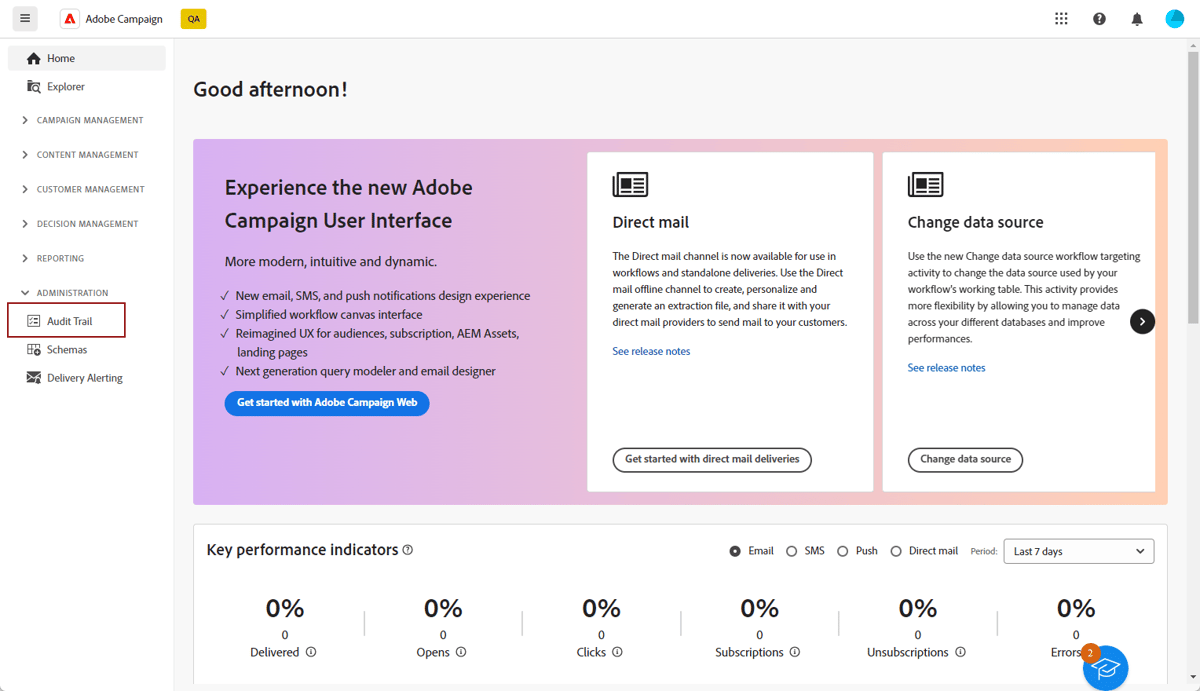Click the carousel next arrow
1200x691 pixels.
coord(1142,321)
